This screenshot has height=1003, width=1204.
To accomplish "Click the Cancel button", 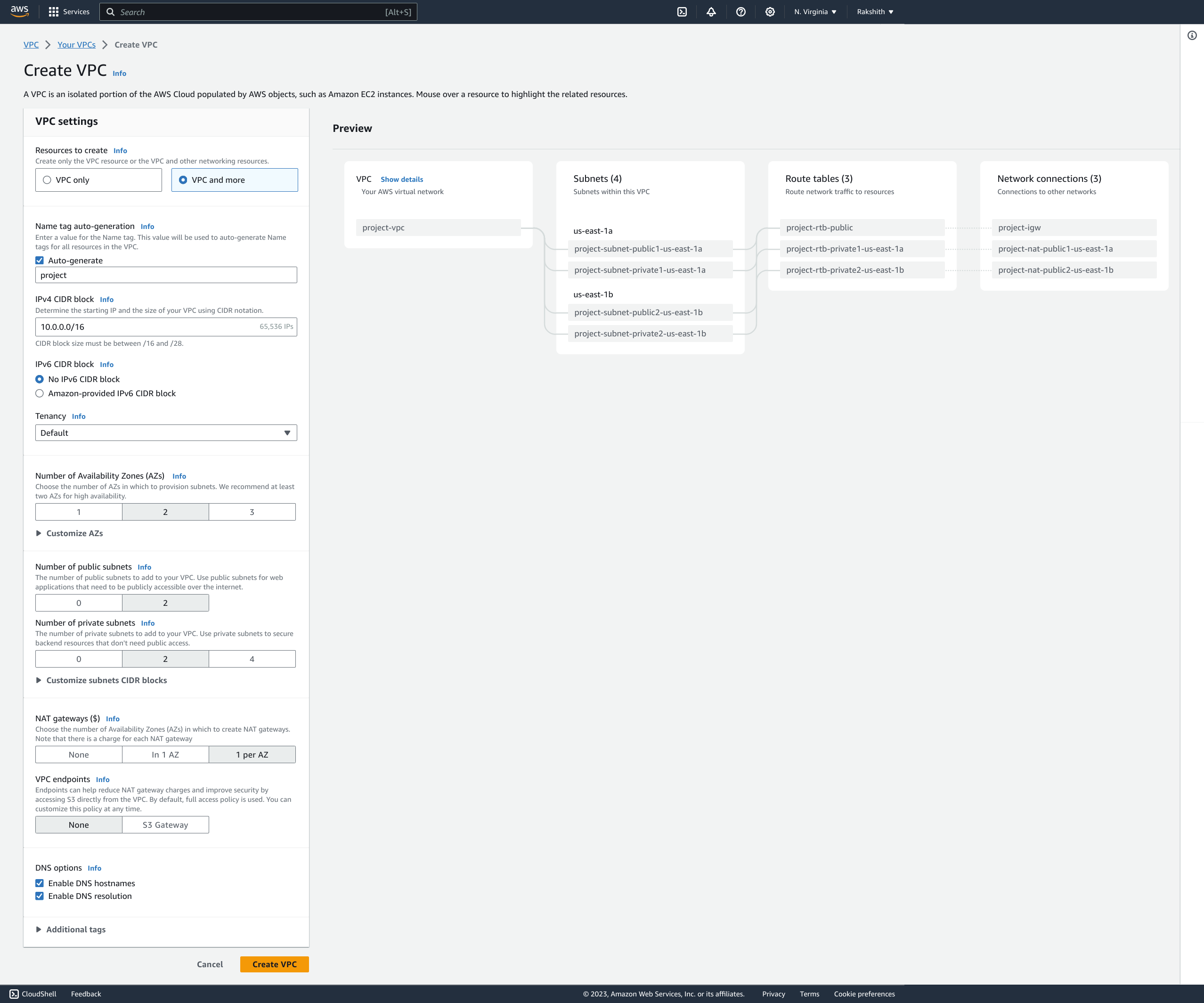I will point(210,964).
